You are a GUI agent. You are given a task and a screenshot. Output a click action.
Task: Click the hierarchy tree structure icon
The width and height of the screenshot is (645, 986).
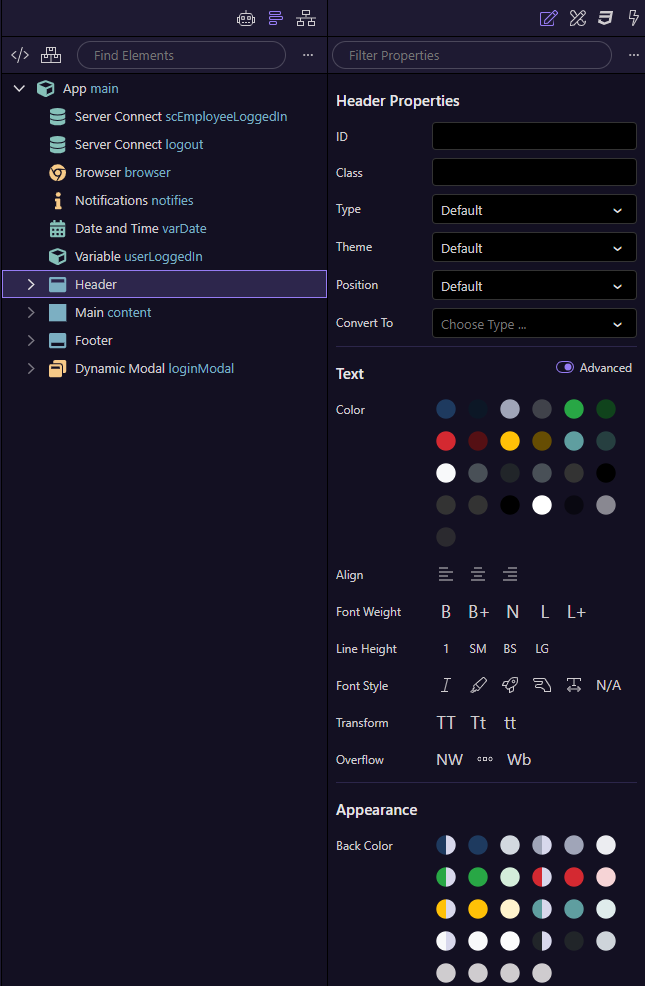point(305,18)
